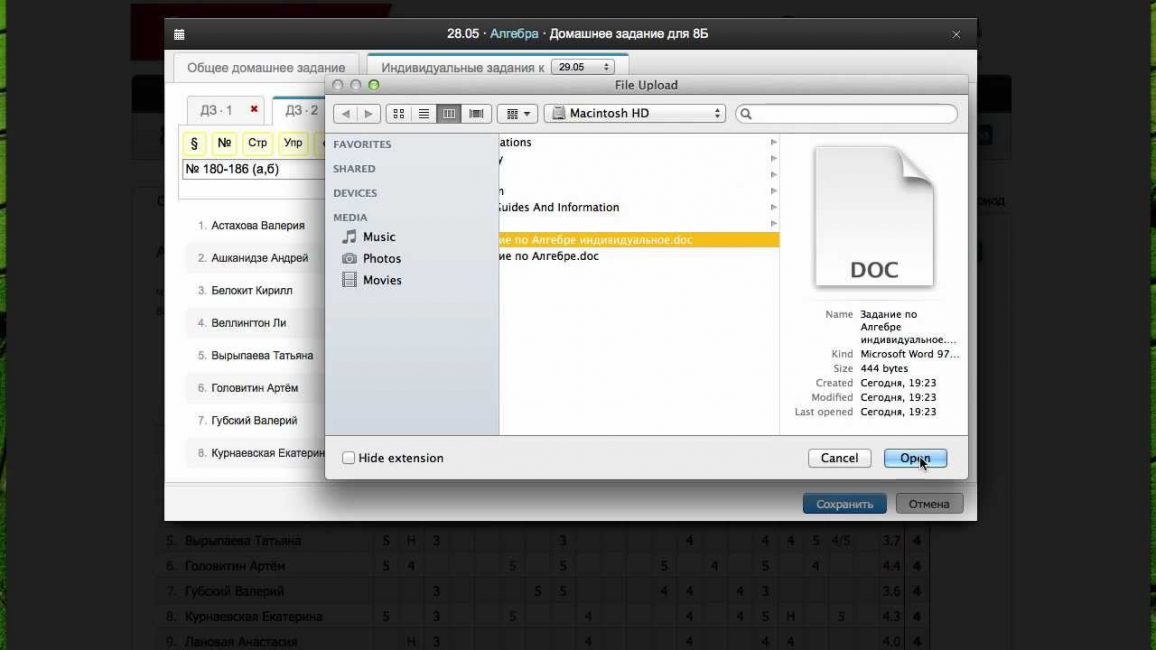Select student Астахова Валерия
This screenshot has height=650, width=1156.
point(257,226)
